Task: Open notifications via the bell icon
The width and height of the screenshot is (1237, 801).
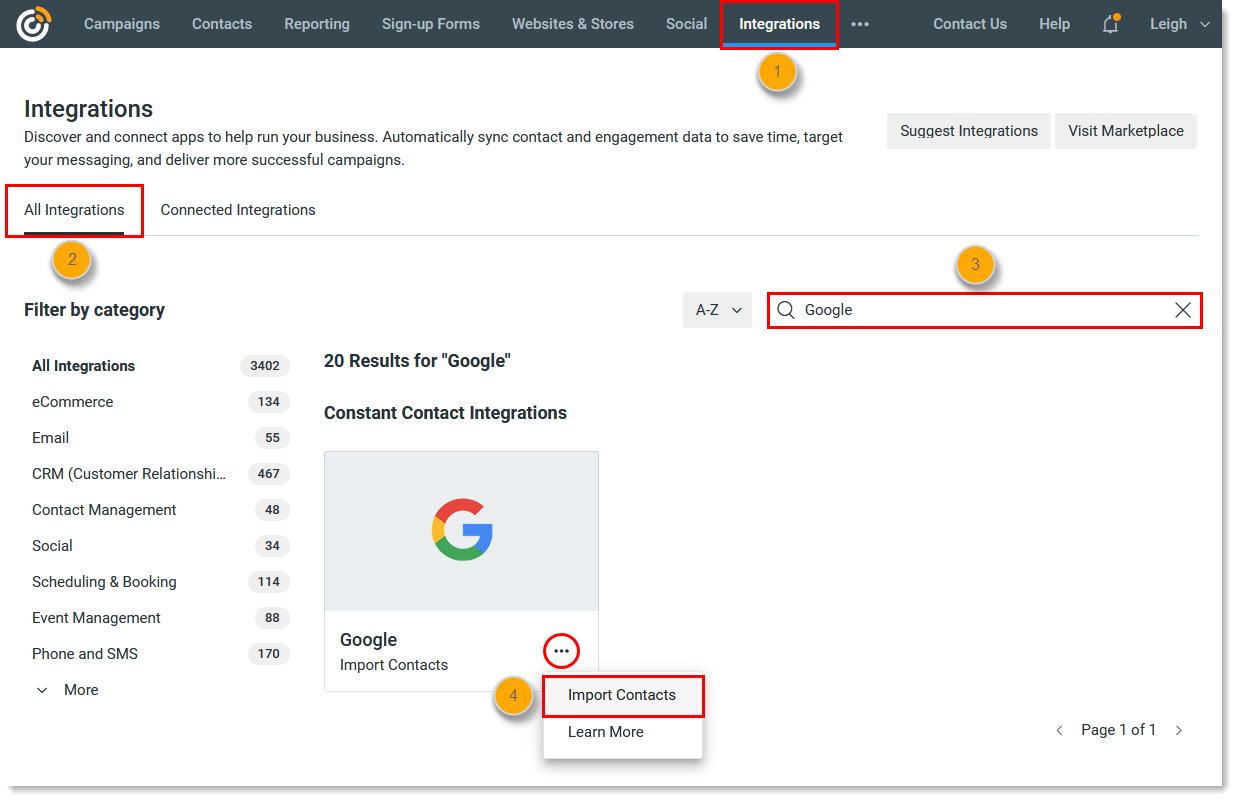Action: [x=1110, y=23]
